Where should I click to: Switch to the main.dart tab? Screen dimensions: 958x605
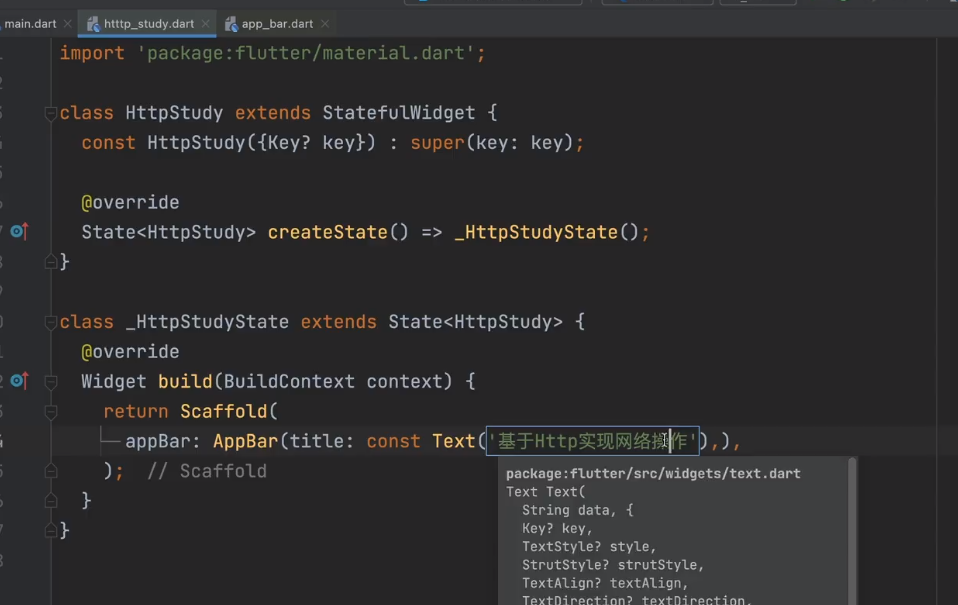pos(30,24)
